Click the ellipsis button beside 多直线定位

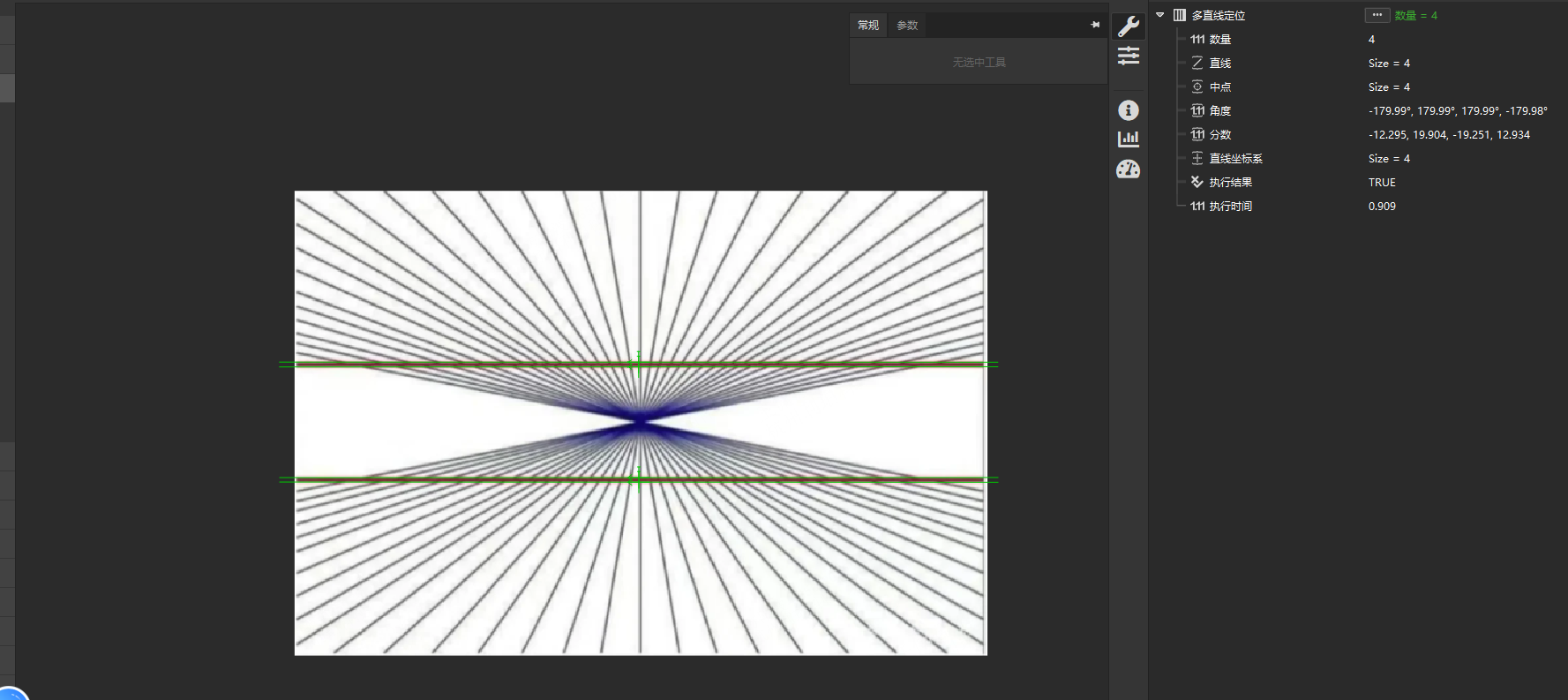coord(1377,15)
